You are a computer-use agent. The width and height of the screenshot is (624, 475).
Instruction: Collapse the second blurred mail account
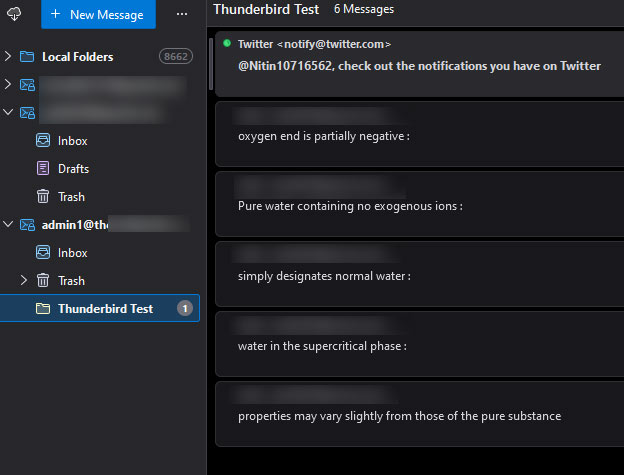[8, 112]
